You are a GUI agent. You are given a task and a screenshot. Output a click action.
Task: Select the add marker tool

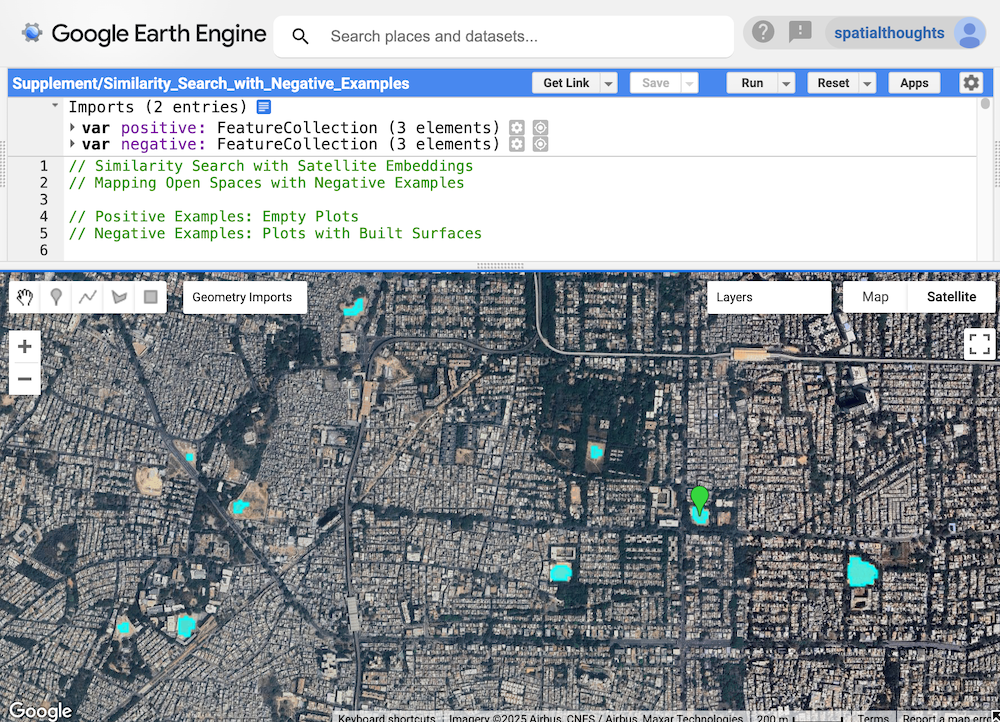pyautogui.click(x=57, y=297)
